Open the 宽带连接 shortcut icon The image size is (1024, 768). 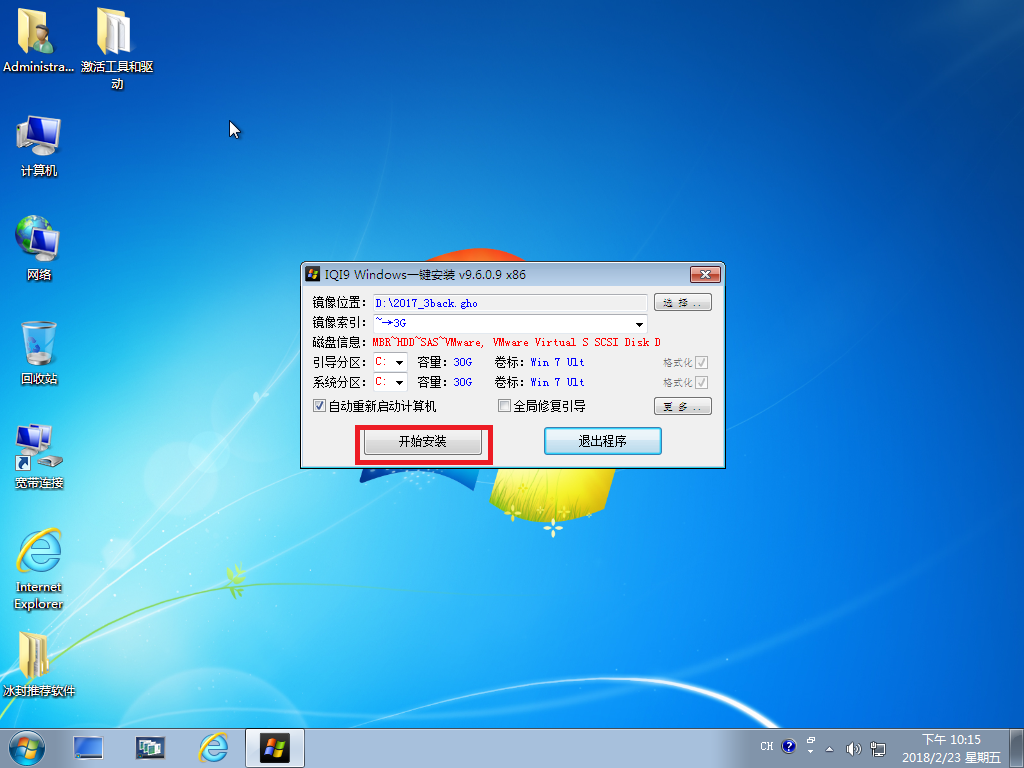(39, 457)
